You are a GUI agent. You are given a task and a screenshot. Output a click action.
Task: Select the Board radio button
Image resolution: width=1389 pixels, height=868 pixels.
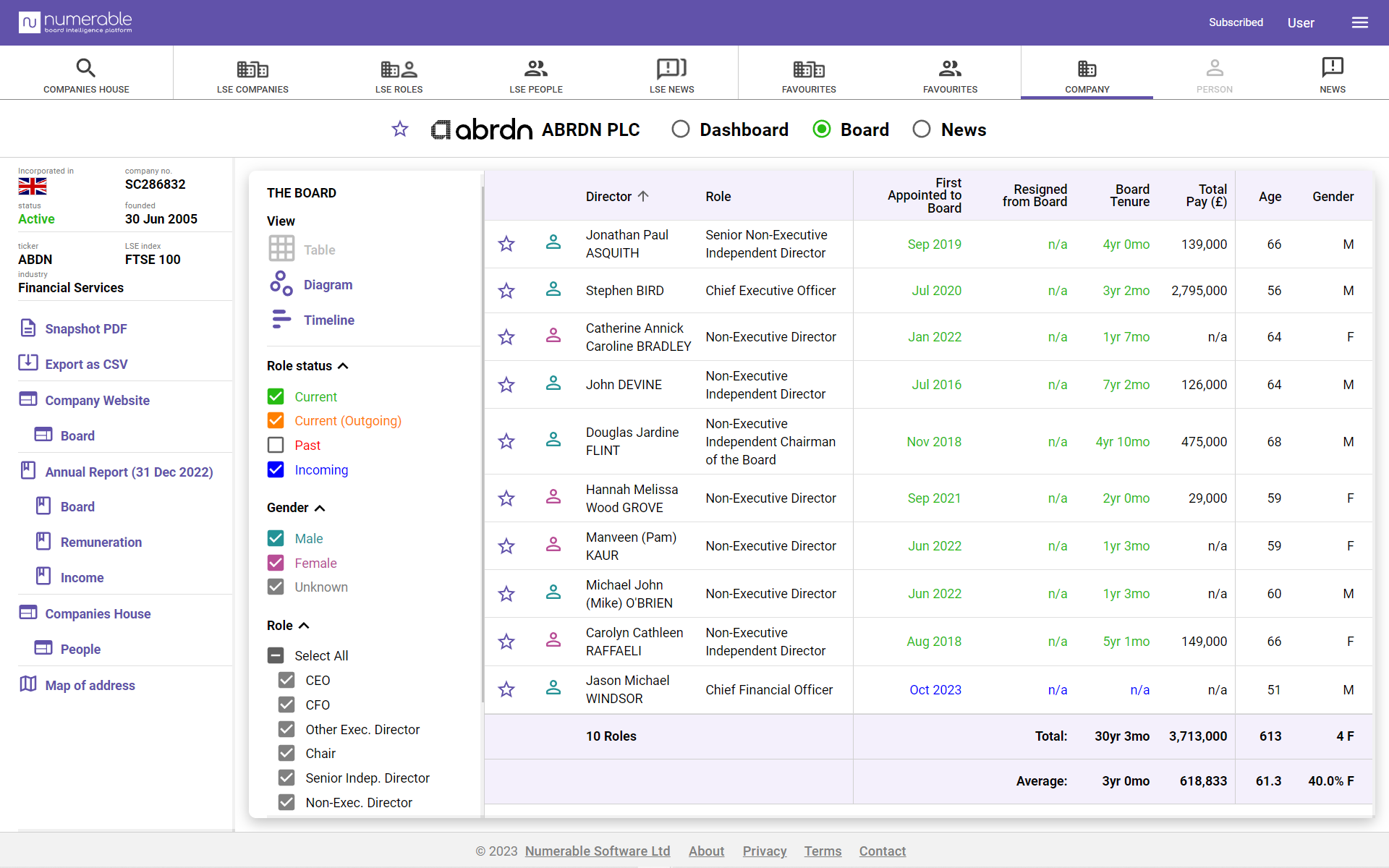tap(822, 129)
